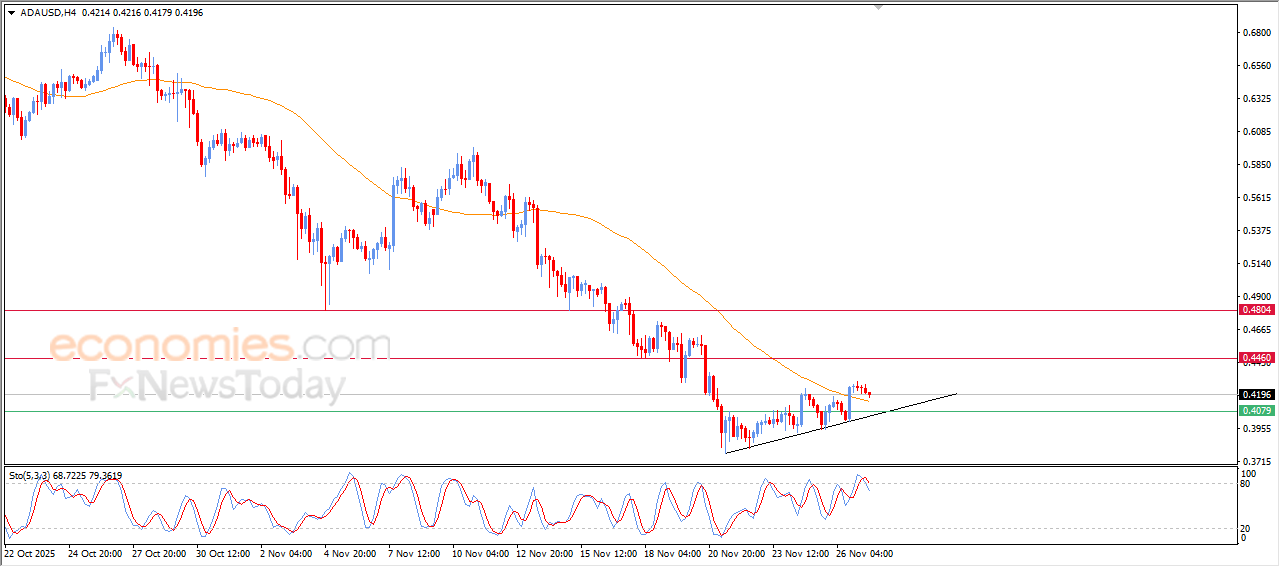This screenshot has height=567, width=1280.
Task: Click the red 0.4460 price tag
Action: pyautogui.click(x=1256, y=357)
